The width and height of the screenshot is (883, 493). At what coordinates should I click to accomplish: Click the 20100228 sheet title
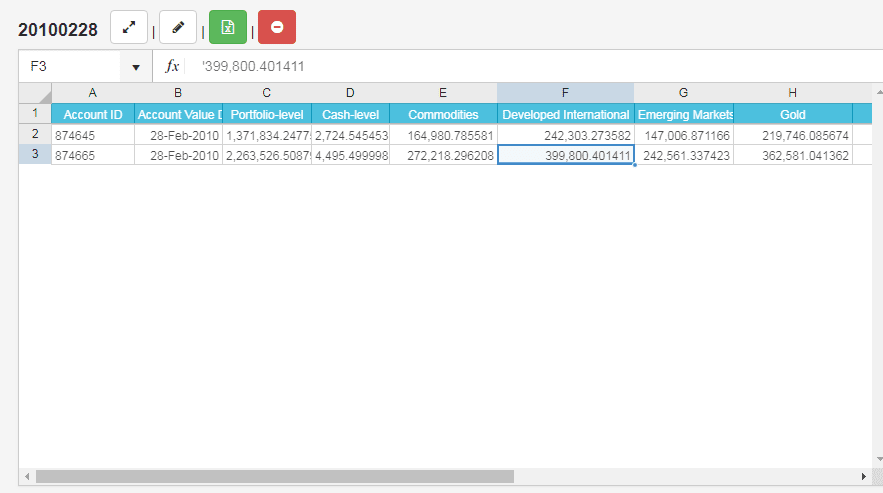point(57,29)
